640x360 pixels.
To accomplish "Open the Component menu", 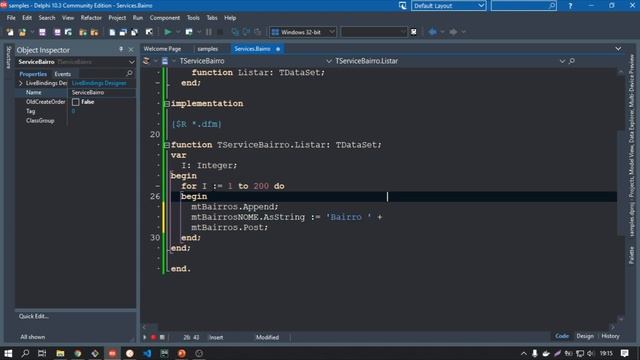I will tap(164, 18).
